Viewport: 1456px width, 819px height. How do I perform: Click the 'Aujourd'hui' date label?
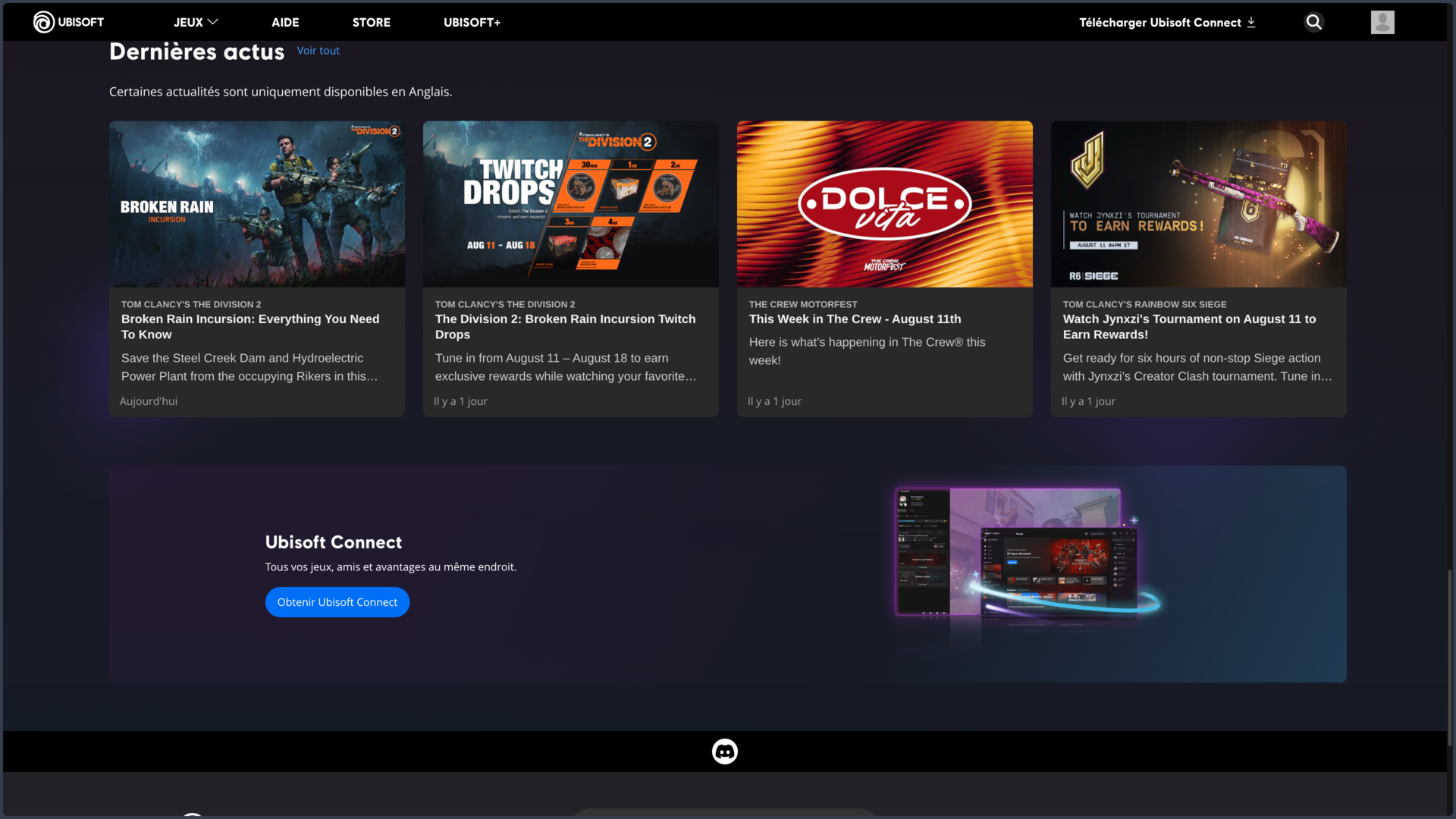149,401
